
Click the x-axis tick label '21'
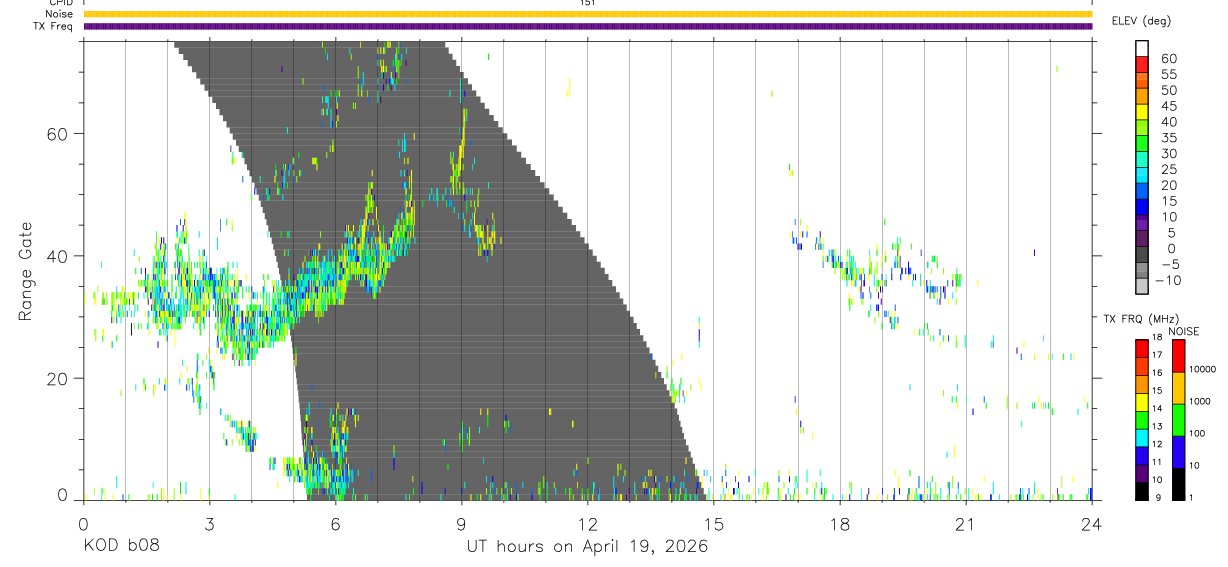pos(966,523)
